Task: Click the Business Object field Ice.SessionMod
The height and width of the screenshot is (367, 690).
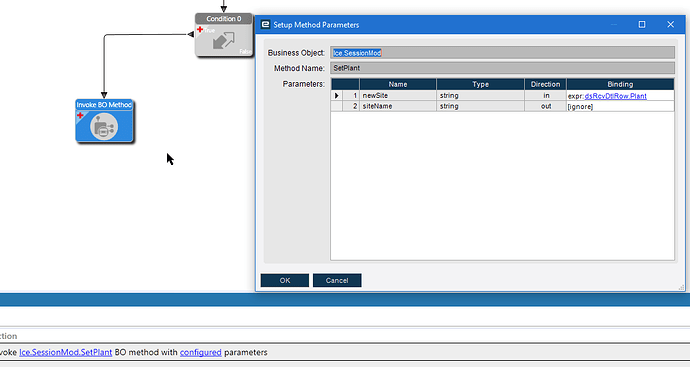Action: tap(502, 53)
